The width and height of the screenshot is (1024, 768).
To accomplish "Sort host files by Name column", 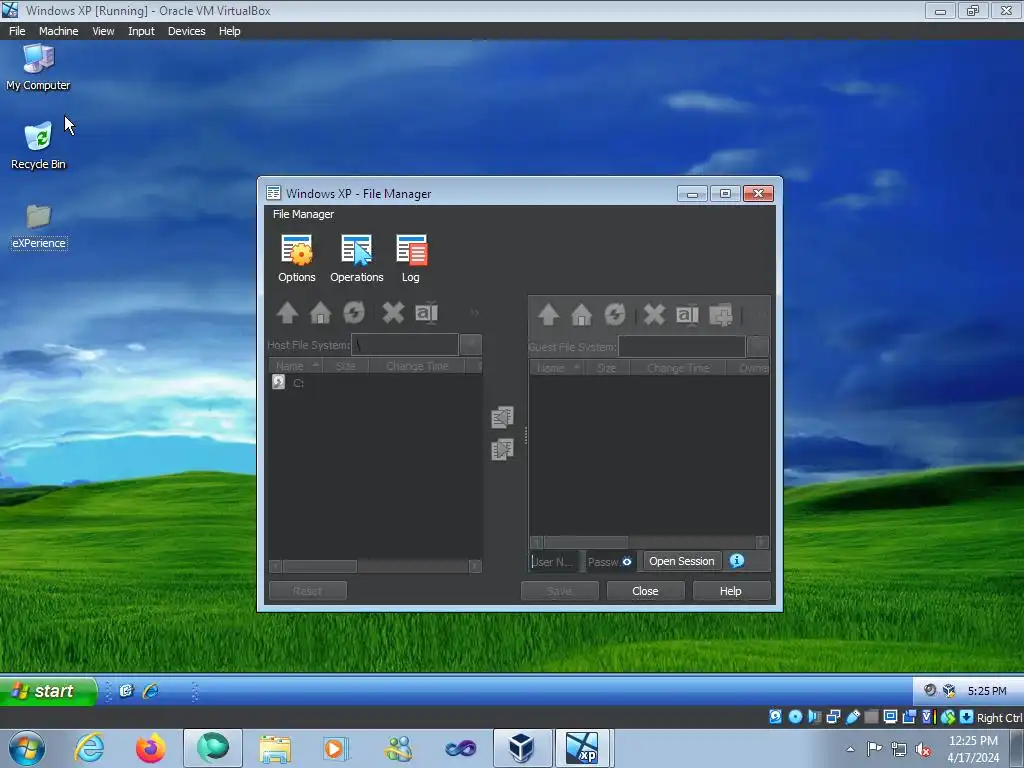I will point(295,366).
